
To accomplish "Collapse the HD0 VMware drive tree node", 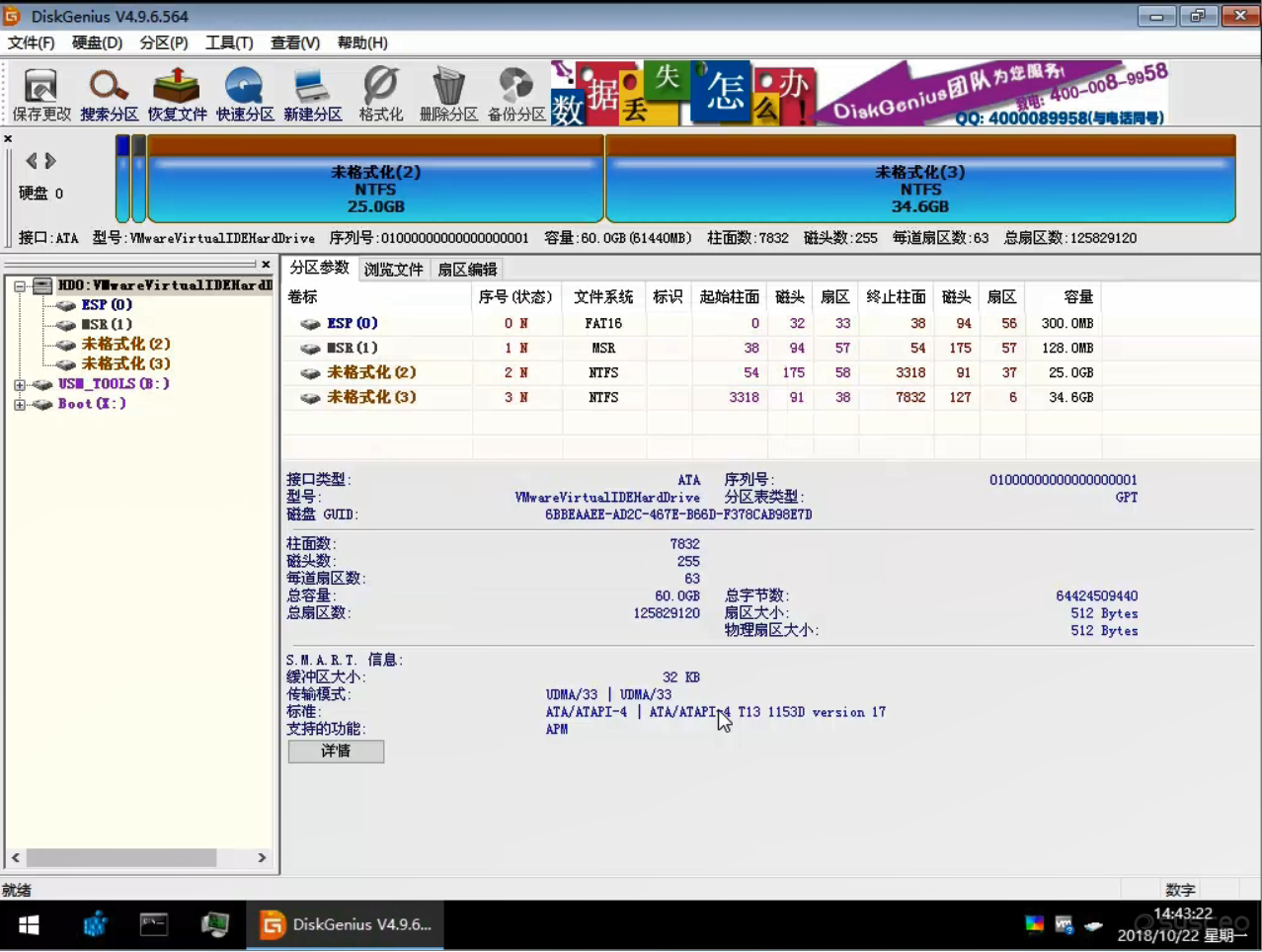I will 20,285.
